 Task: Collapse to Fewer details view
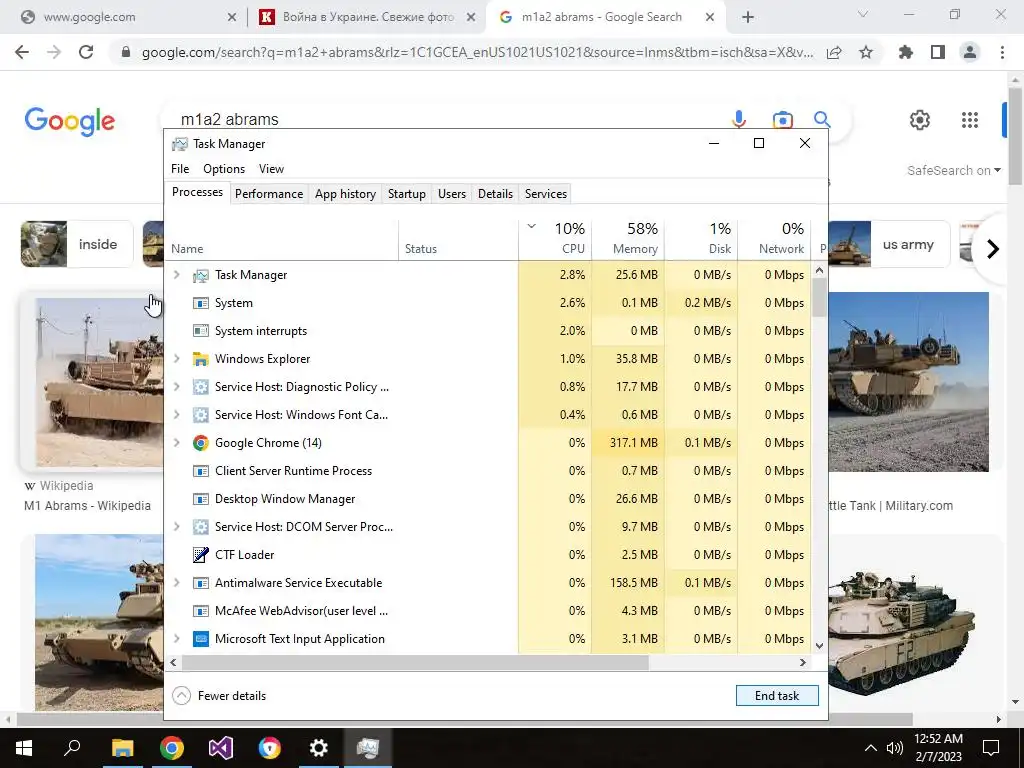(219, 696)
